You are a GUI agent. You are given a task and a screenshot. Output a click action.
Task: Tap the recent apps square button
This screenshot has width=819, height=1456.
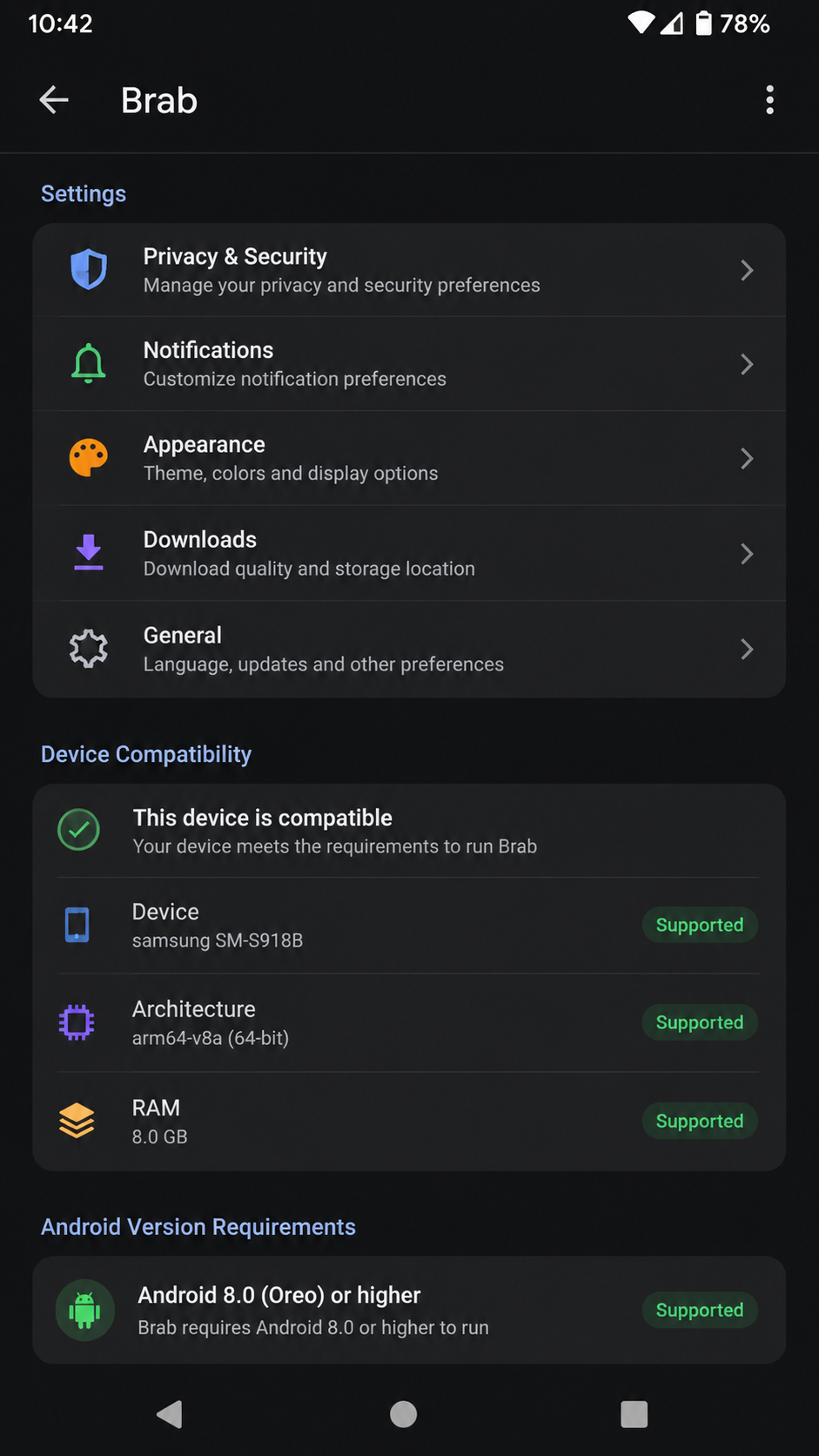tap(634, 1414)
